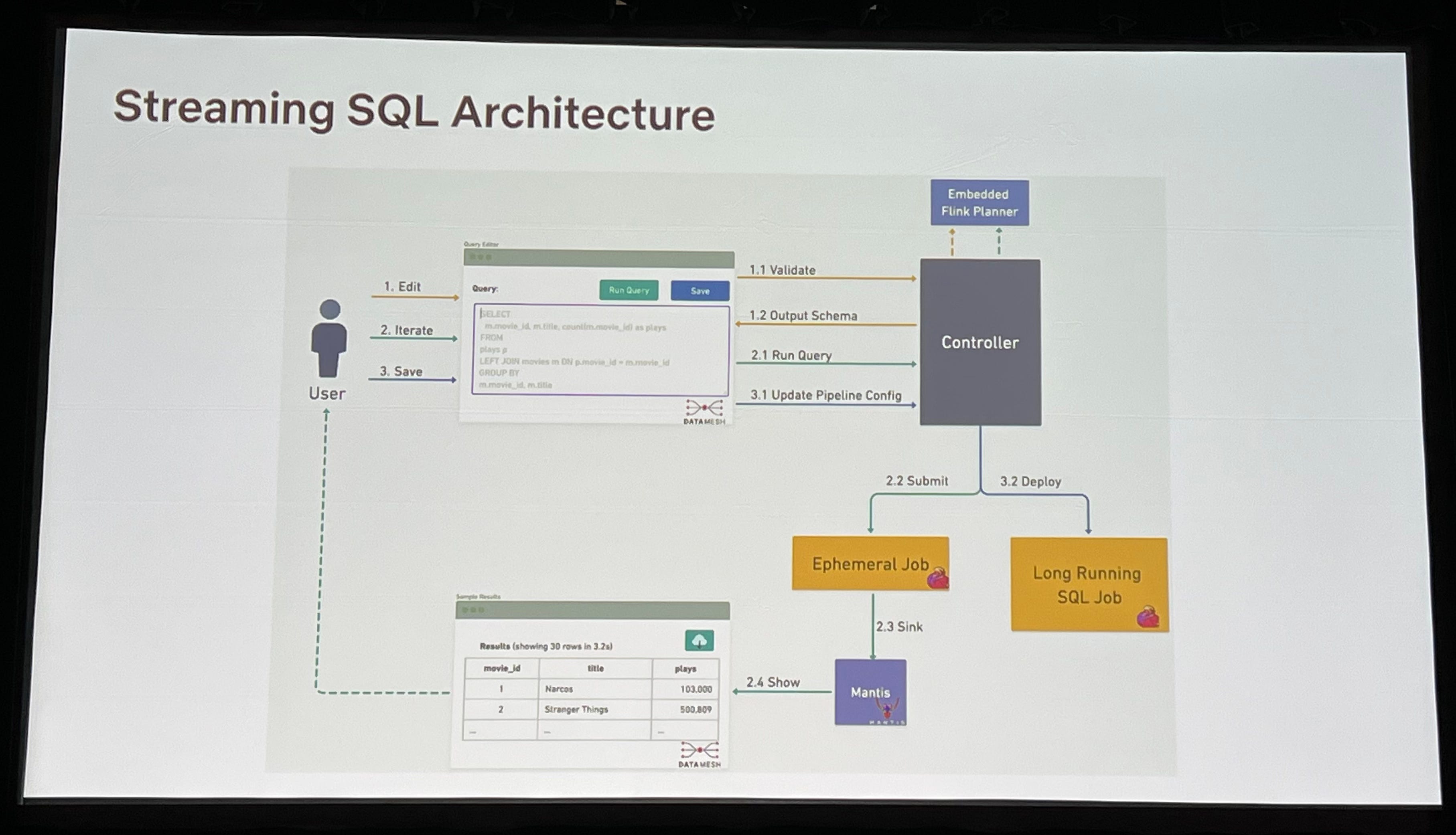The image size is (1456, 835).
Task: Click the Data Mesh logo under query editor
Action: click(x=704, y=410)
